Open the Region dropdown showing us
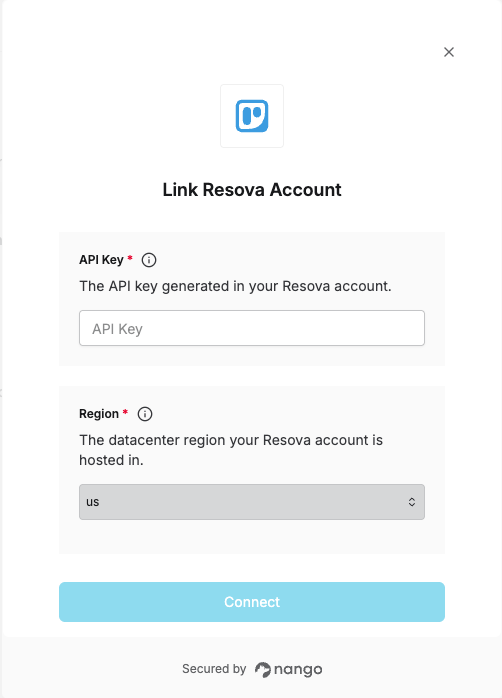Screen dimensions: 502x698 point(252,502)
